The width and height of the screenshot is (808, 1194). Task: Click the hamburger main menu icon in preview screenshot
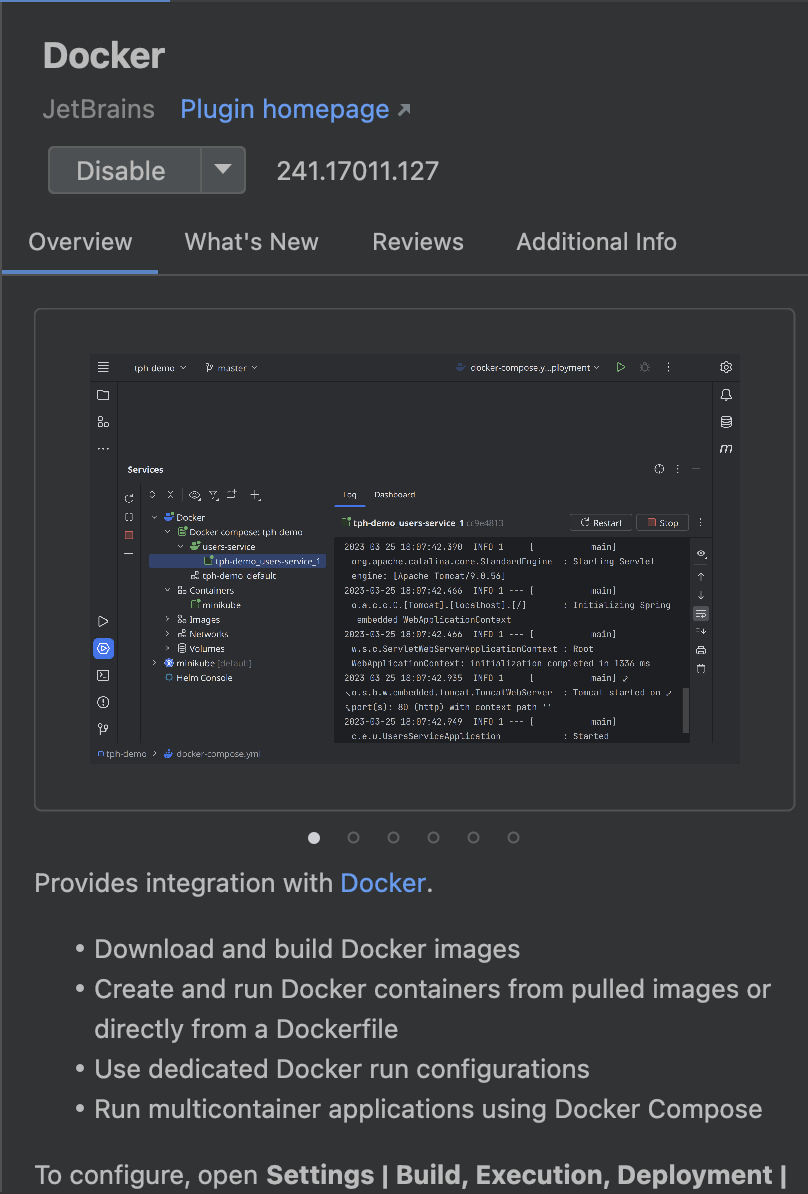pos(104,368)
